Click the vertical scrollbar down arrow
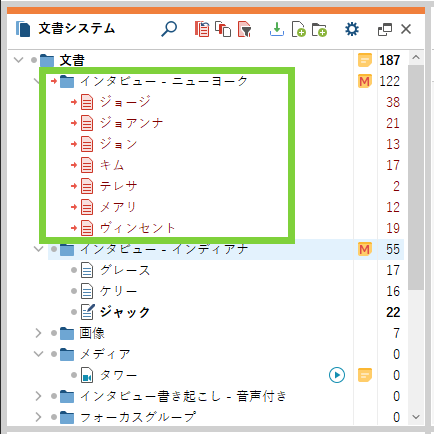The width and height of the screenshot is (434, 434). 416,417
